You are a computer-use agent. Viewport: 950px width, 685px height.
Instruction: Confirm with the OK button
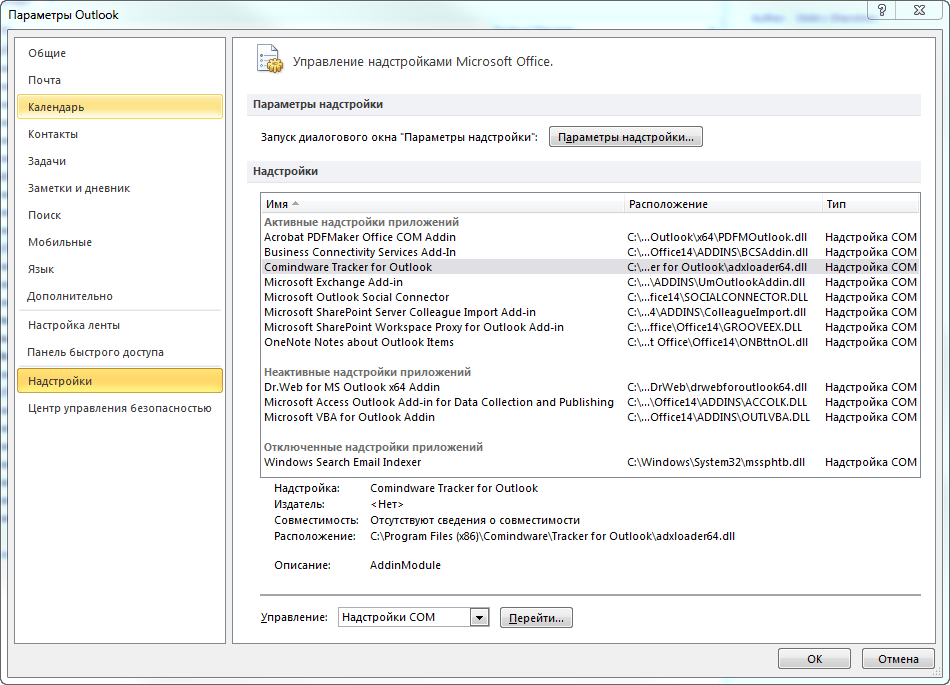tap(814, 659)
